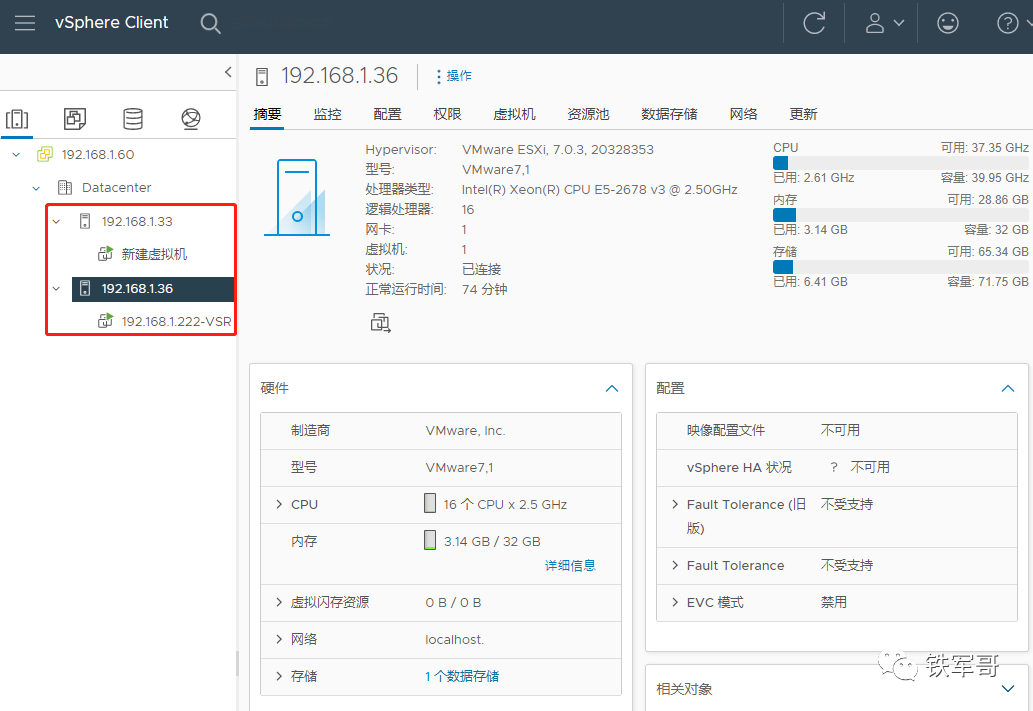
Task: Select VM 192.168.1.222-VSR
Action: coord(177,322)
